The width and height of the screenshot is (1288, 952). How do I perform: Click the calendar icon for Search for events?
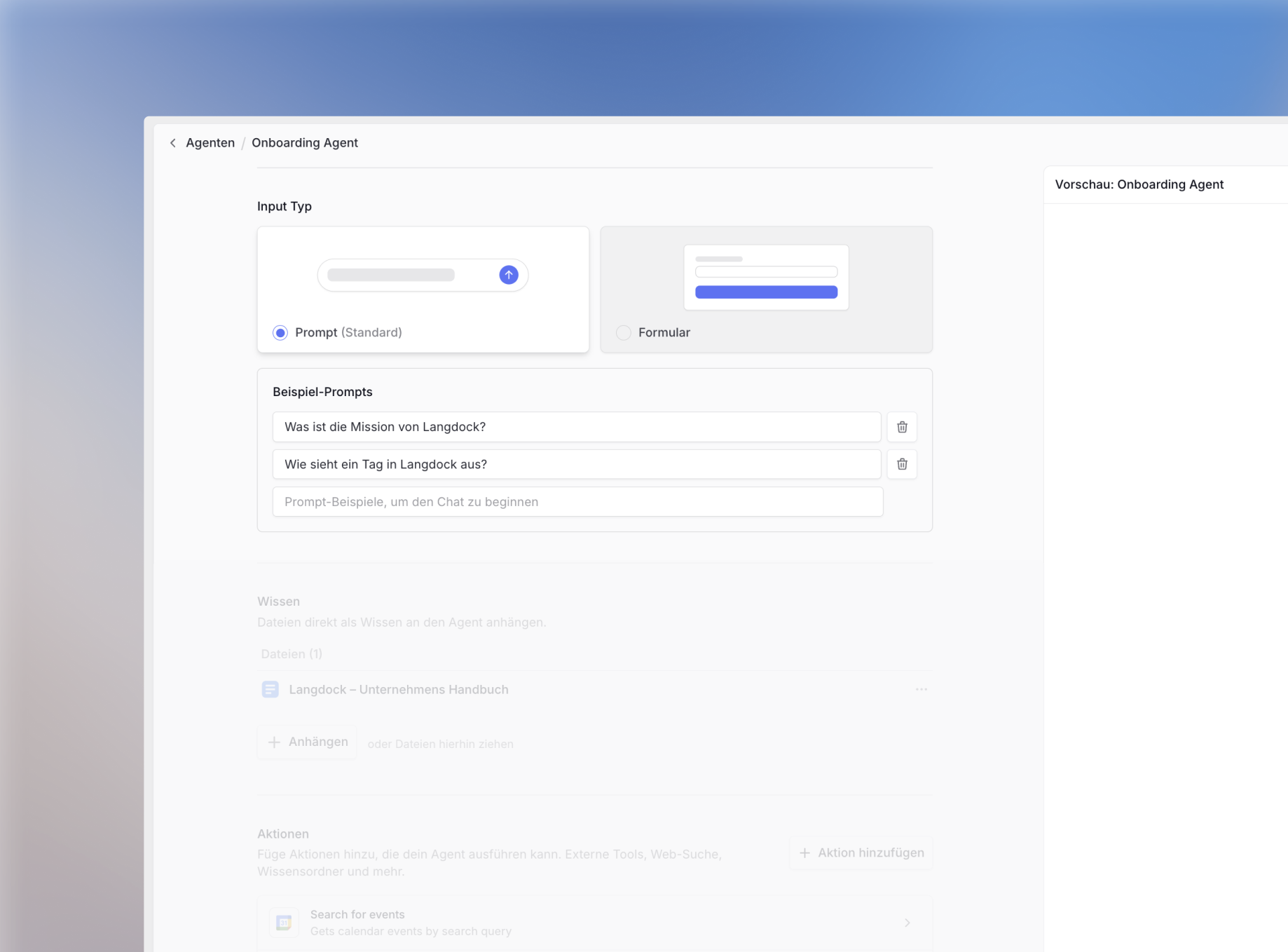pos(284,923)
